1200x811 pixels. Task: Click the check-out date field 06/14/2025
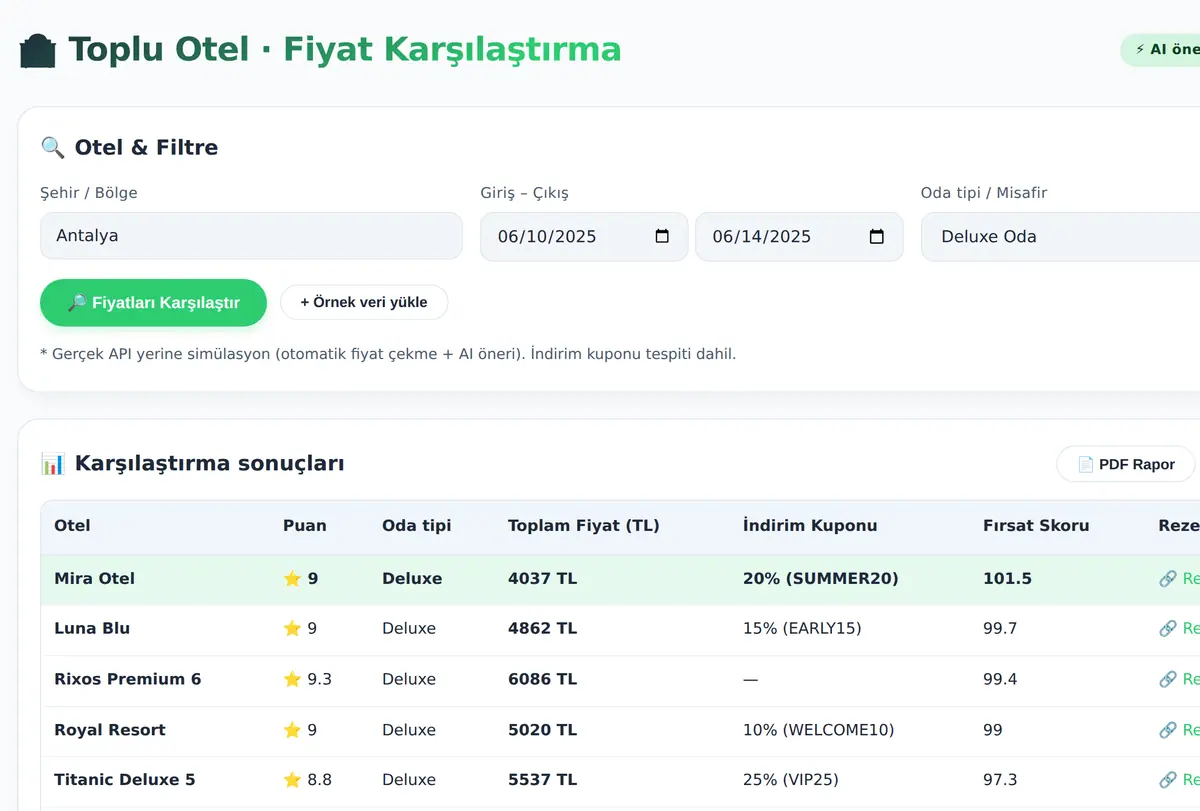(x=799, y=237)
